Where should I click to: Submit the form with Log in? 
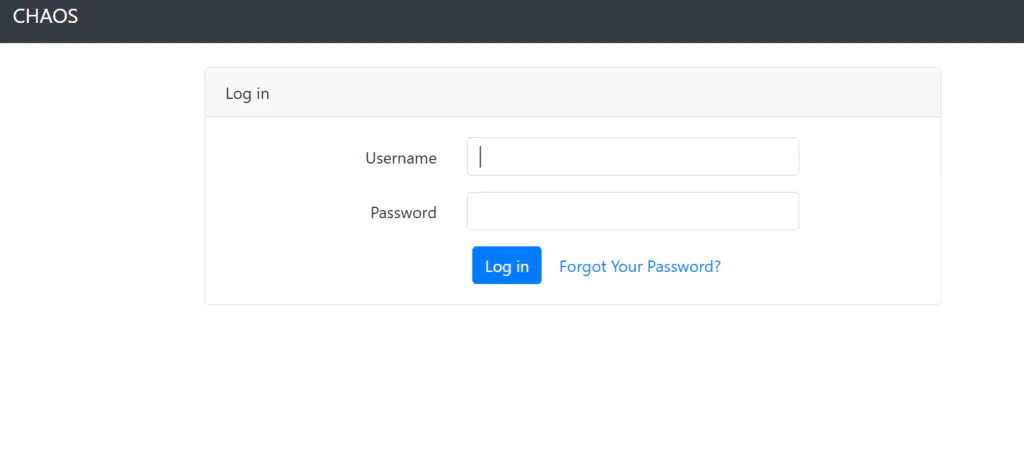click(x=506, y=266)
